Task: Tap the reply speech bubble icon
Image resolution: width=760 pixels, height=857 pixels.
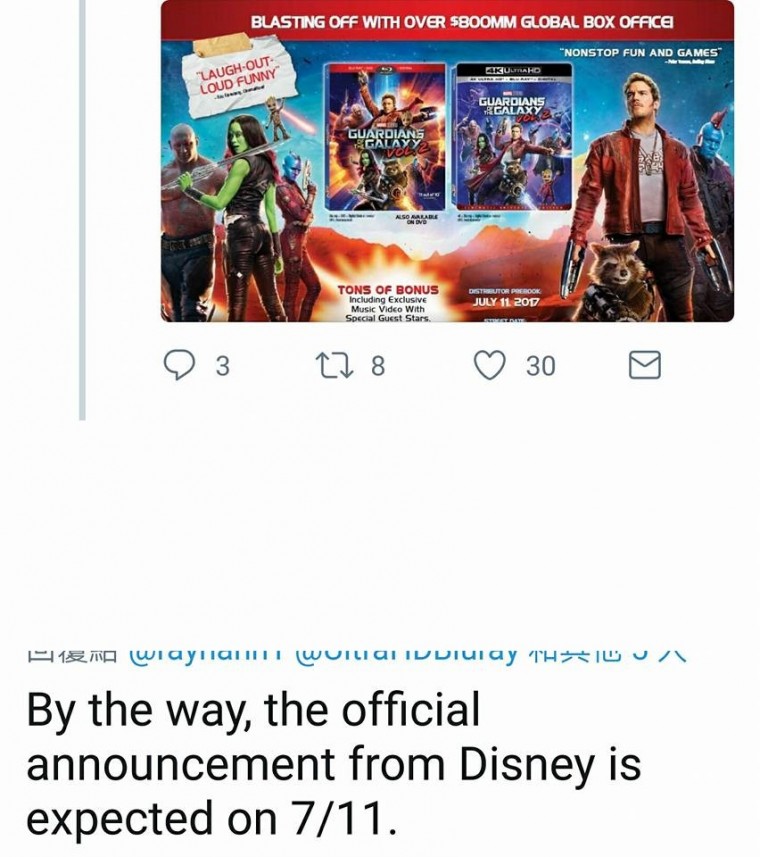Action: pos(179,365)
